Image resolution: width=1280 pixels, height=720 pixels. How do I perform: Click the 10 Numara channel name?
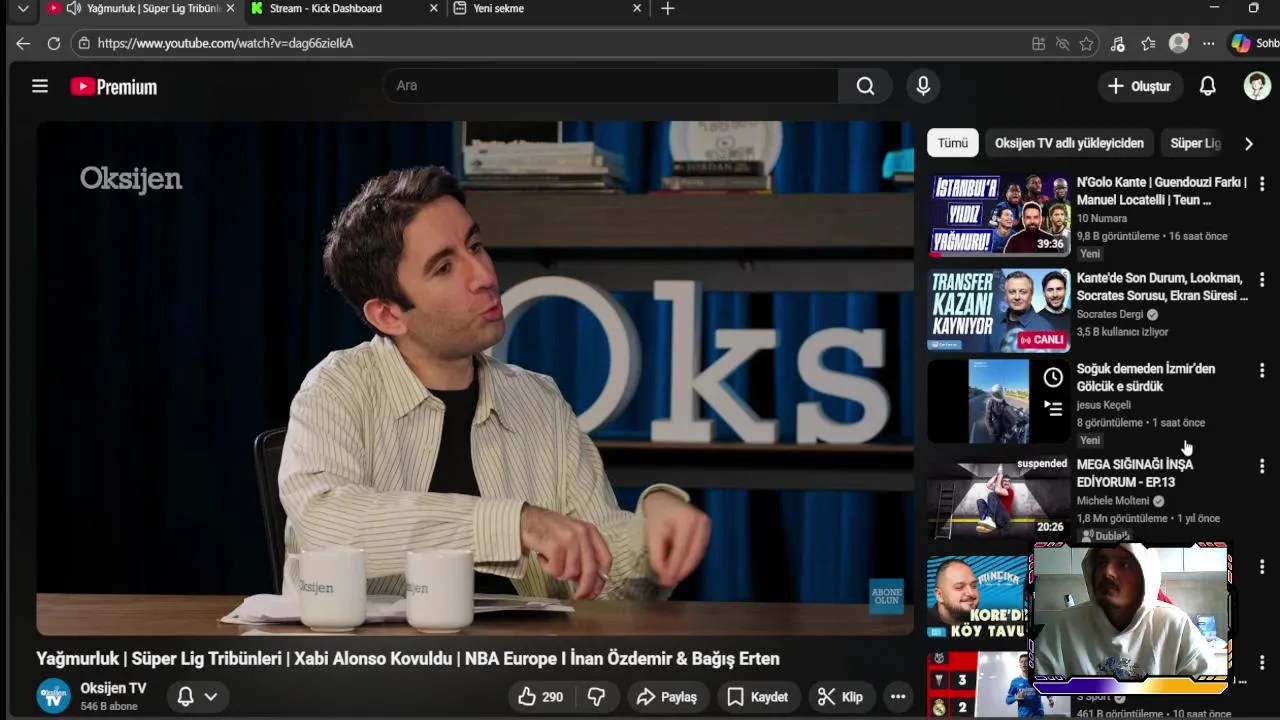(1102, 218)
